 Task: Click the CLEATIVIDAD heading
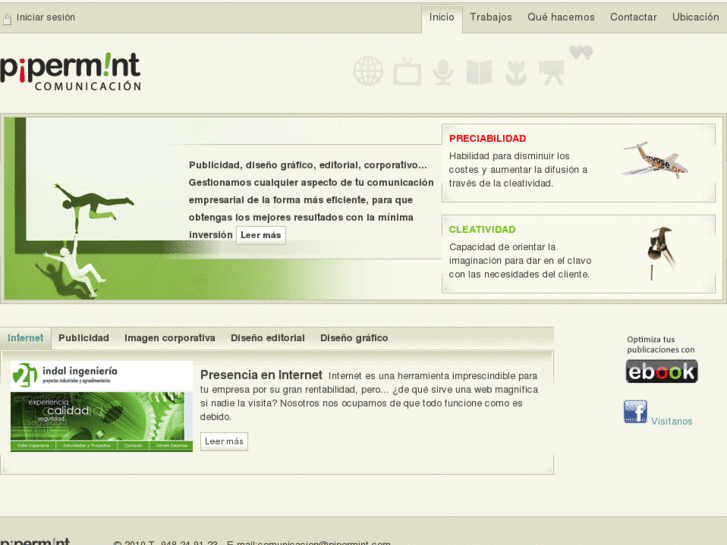pyautogui.click(x=482, y=229)
